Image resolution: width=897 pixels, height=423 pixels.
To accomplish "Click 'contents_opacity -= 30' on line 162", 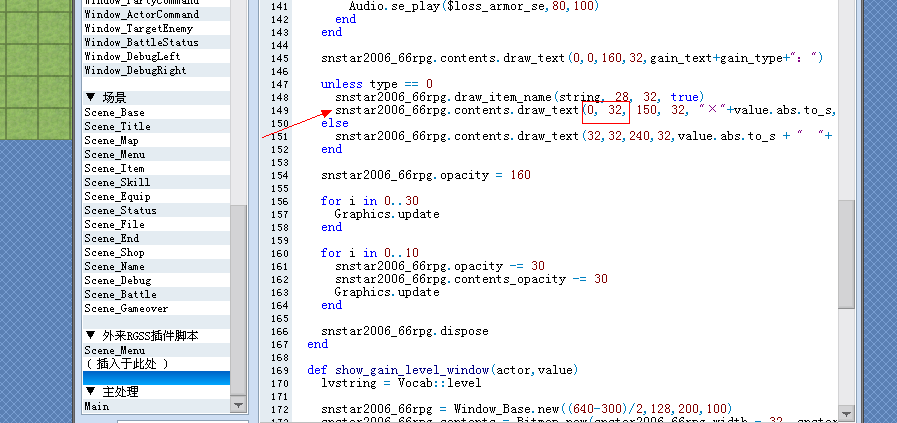I will pos(471,279).
